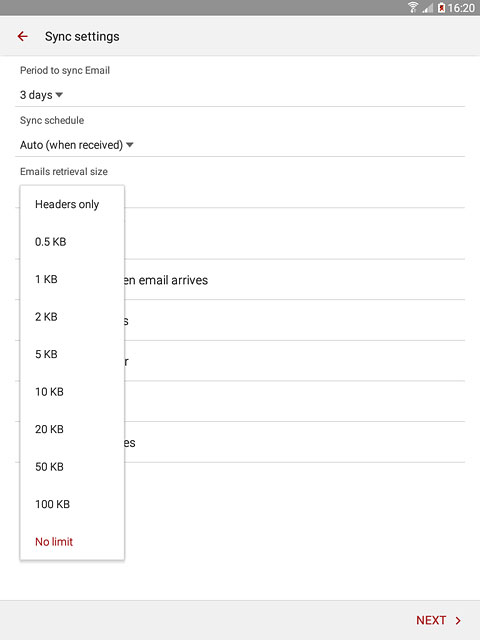The height and width of the screenshot is (640, 480).
Task: Expand the Auto (when received) schedule dropdown
Action: (x=77, y=145)
